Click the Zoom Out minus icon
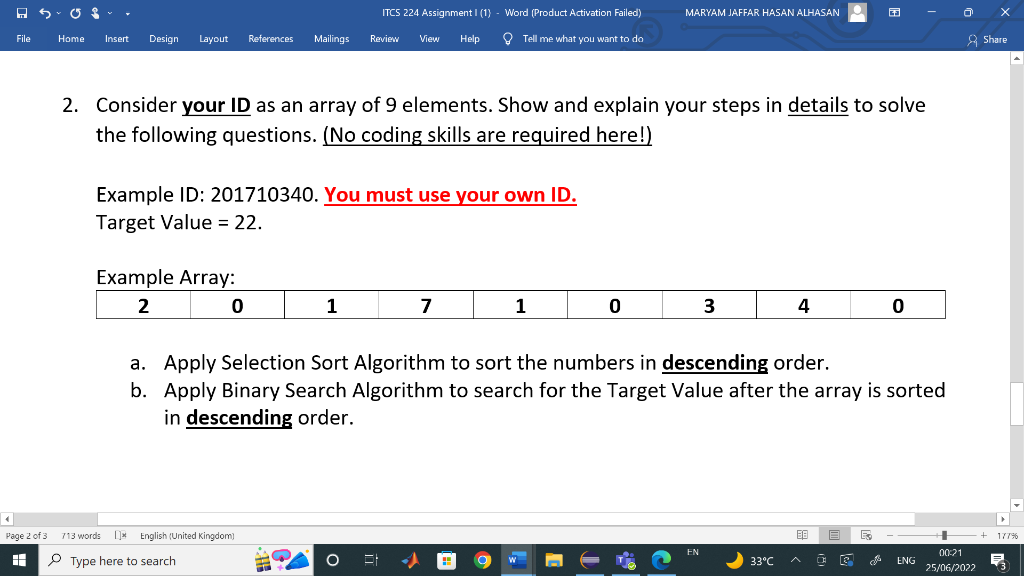The image size is (1024, 576). [890, 534]
